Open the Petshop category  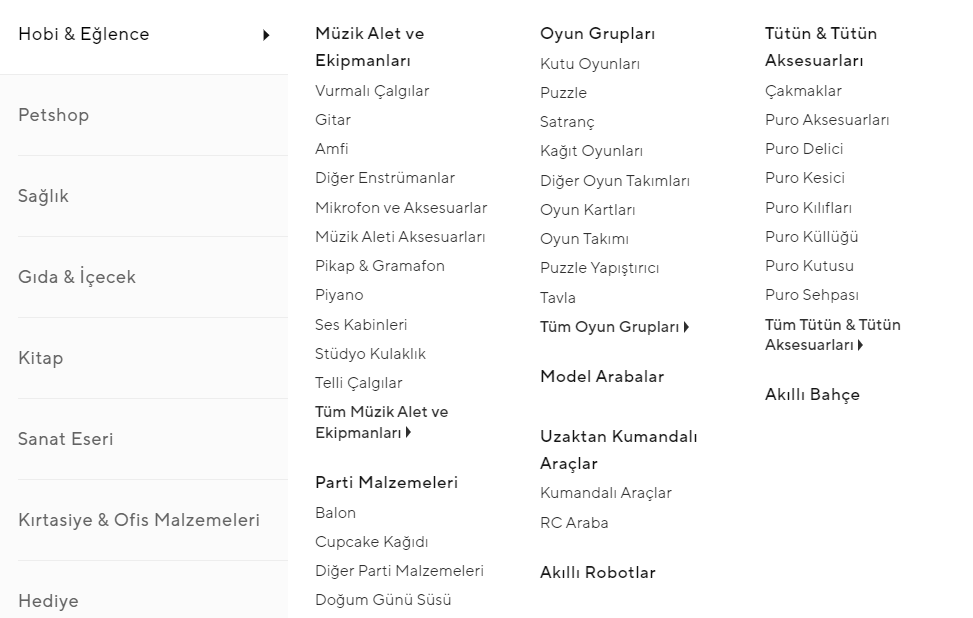[x=54, y=115]
